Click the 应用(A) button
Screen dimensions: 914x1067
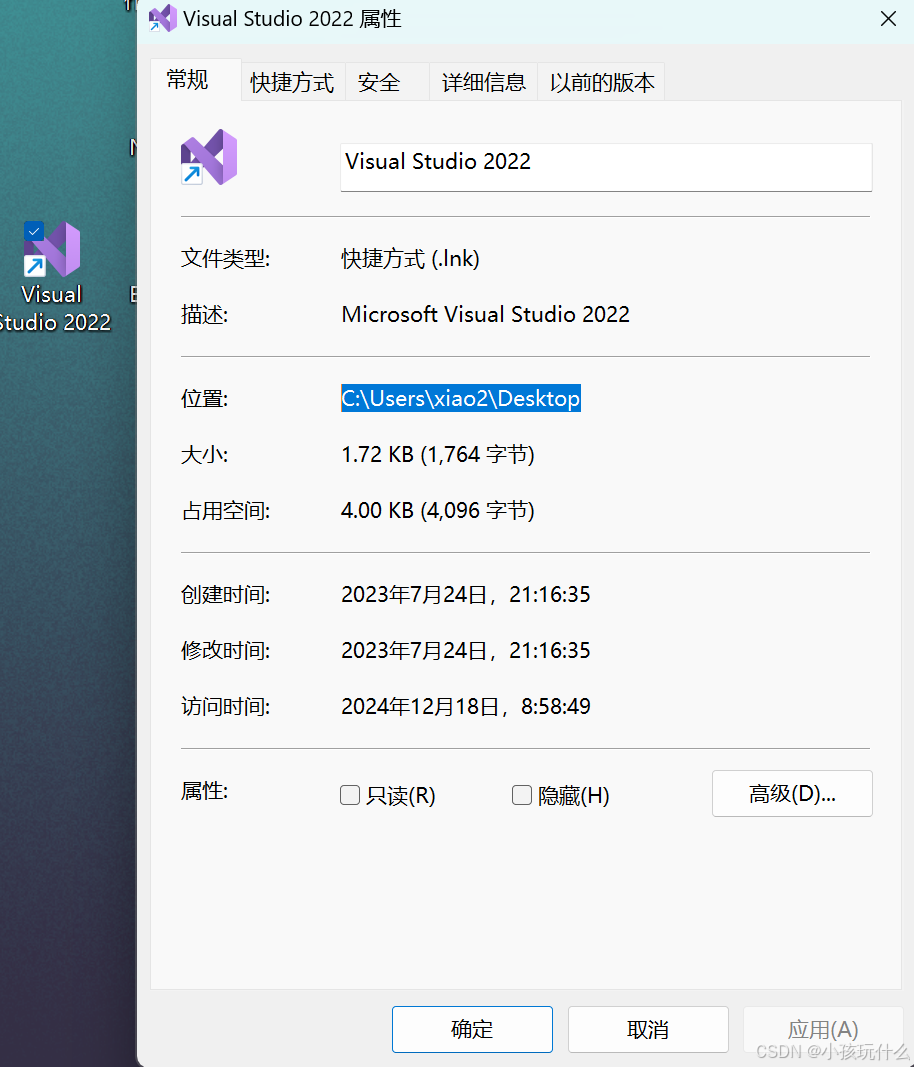[823, 1029]
